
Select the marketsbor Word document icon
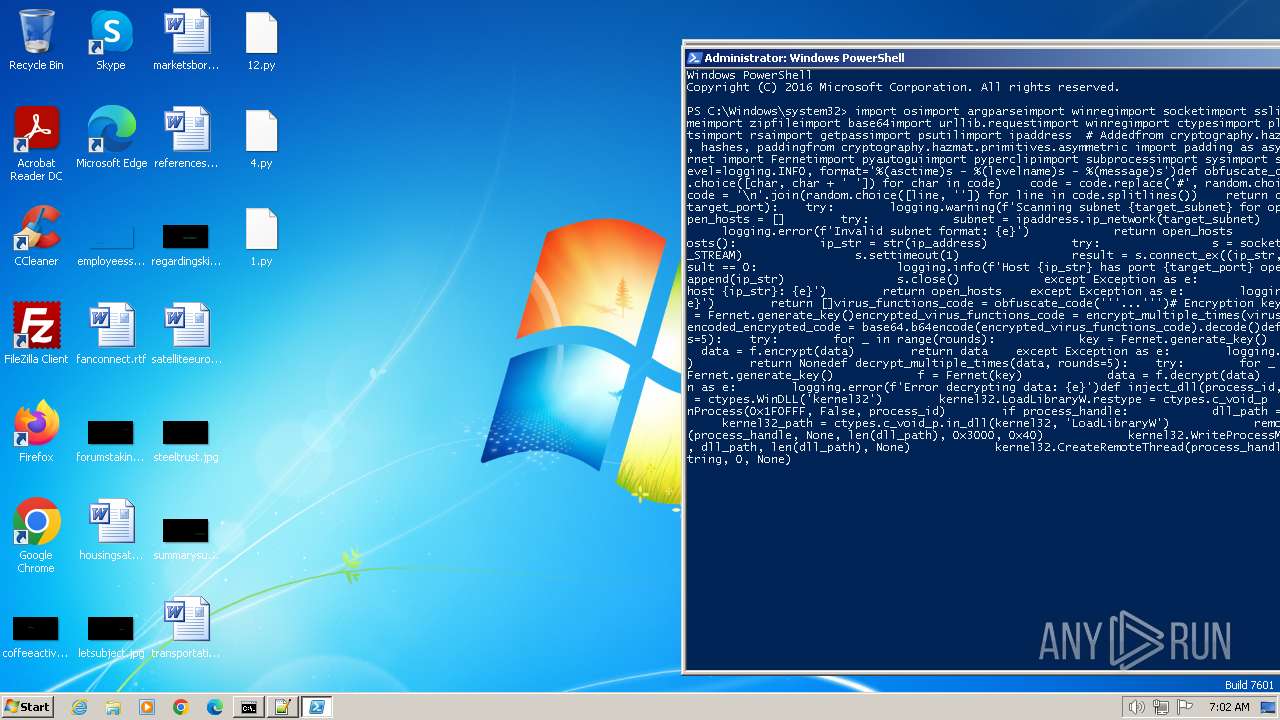(x=186, y=40)
